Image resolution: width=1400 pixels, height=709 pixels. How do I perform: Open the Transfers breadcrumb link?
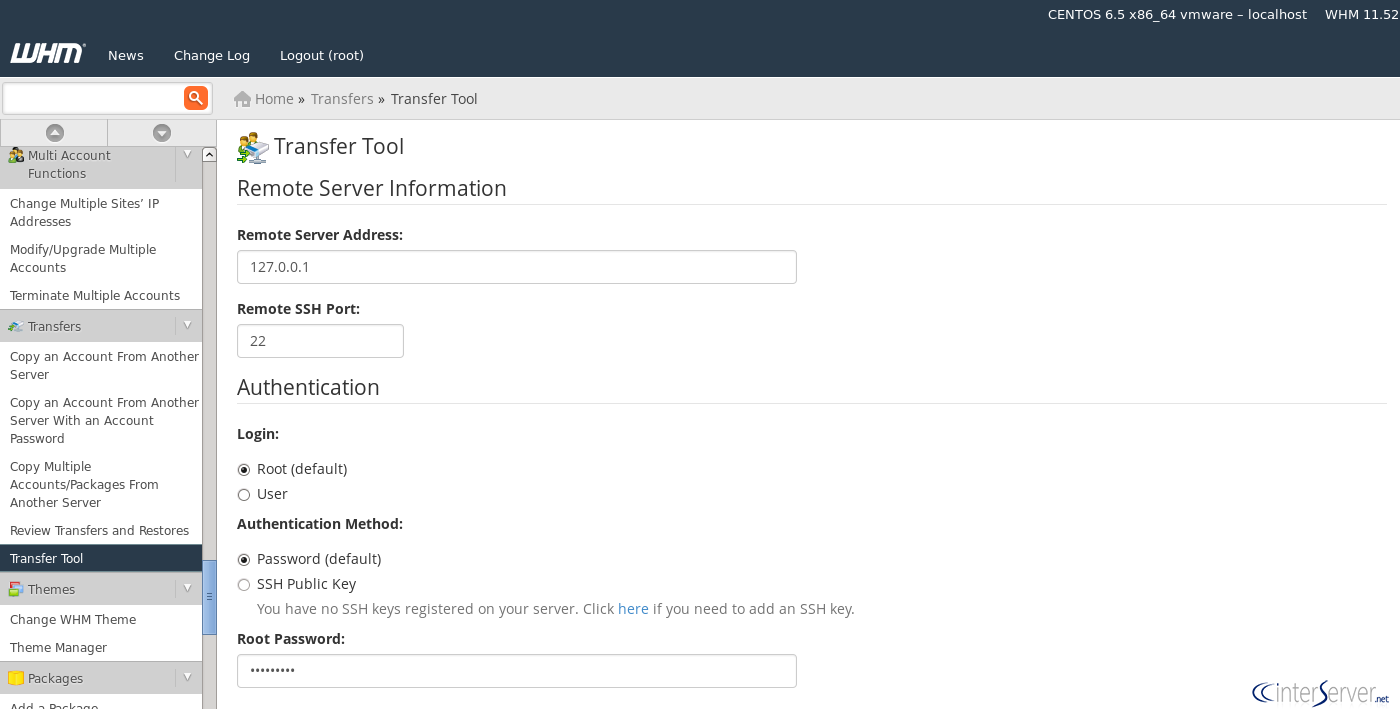pyautogui.click(x=342, y=98)
